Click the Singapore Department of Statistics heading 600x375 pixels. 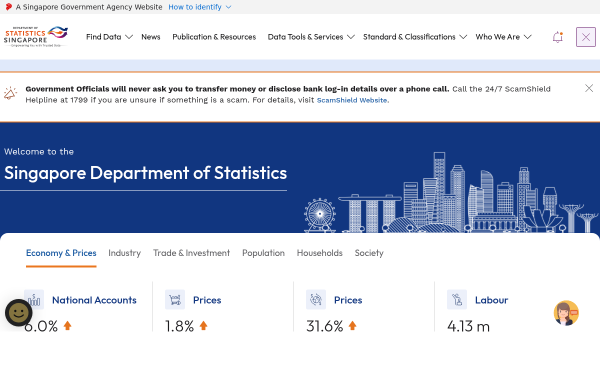145,173
